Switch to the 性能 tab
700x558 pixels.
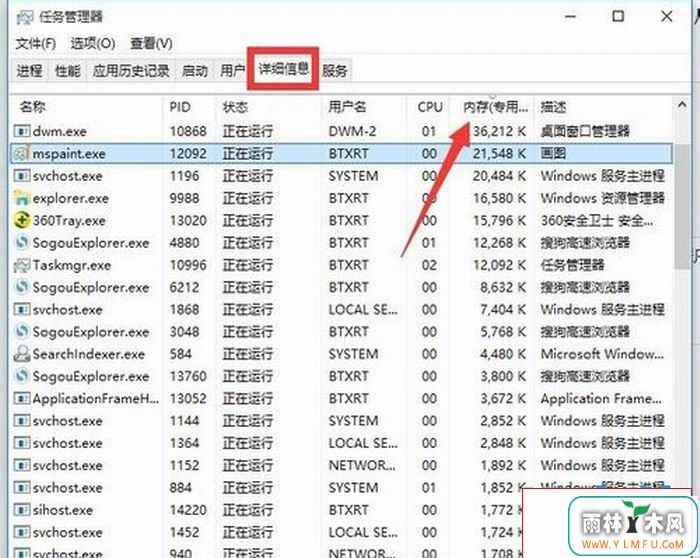click(68, 71)
